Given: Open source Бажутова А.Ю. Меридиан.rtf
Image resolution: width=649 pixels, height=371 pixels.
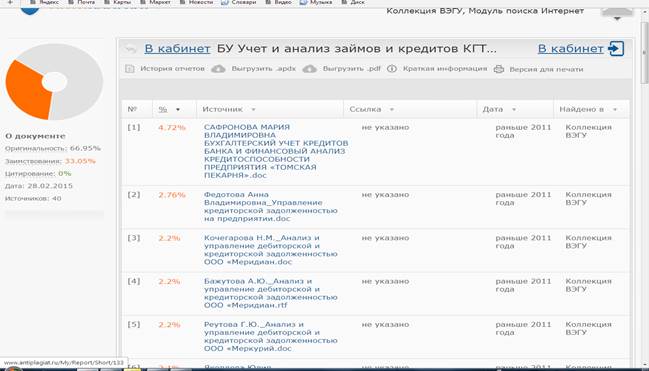Looking at the screenshot, I should click(271, 293).
